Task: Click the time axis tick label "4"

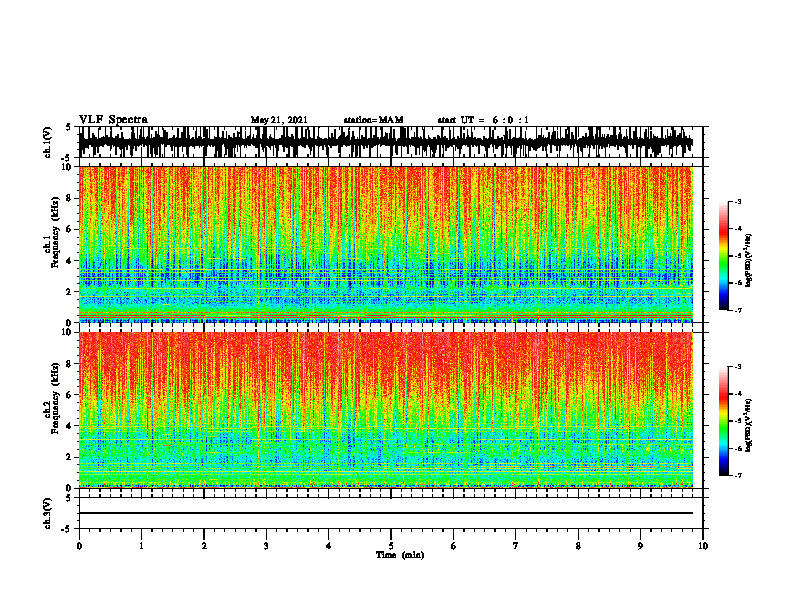Action: coord(329,546)
